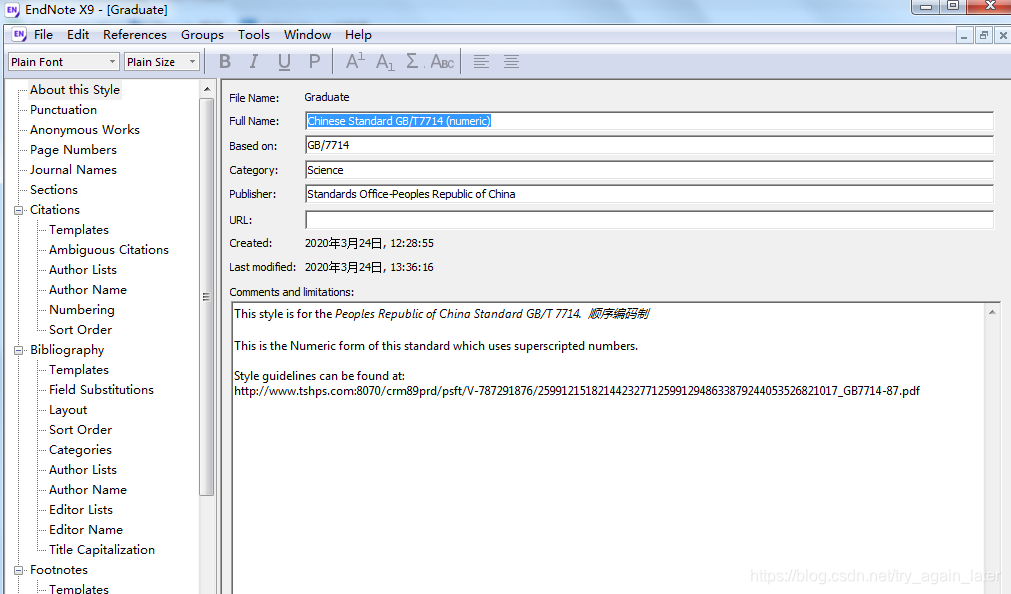Open Templates under Bibliography
Image resolution: width=1011 pixels, height=594 pixels.
coord(79,370)
